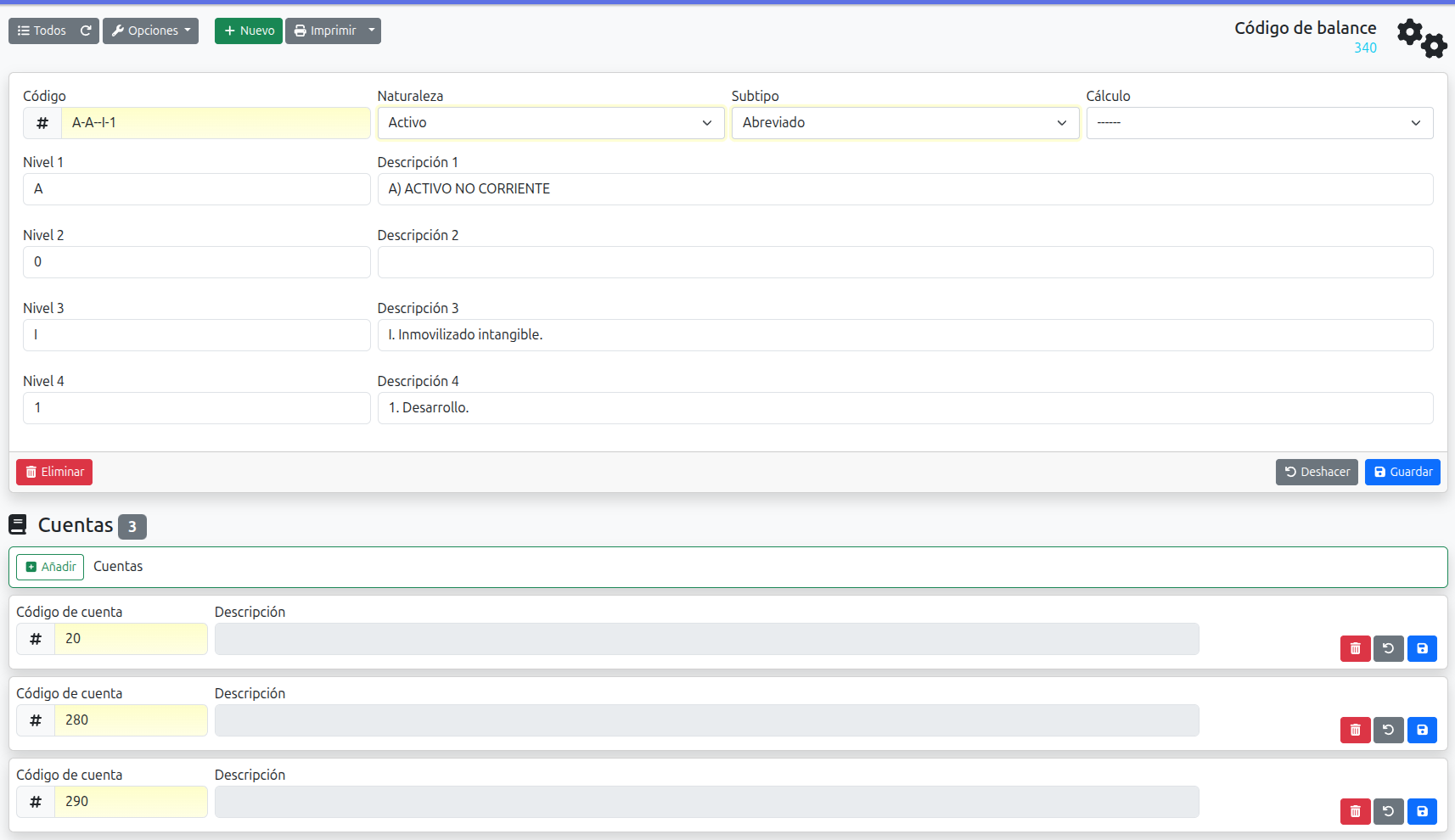Delete the account row with code 290
Screen dimensions: 1455x840
click(1355, 811)
